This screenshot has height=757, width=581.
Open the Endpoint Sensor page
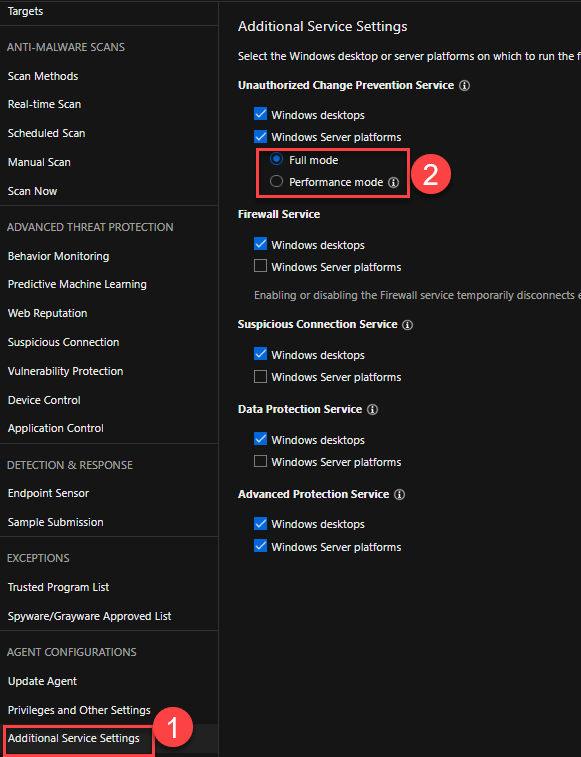pos(48,493)
